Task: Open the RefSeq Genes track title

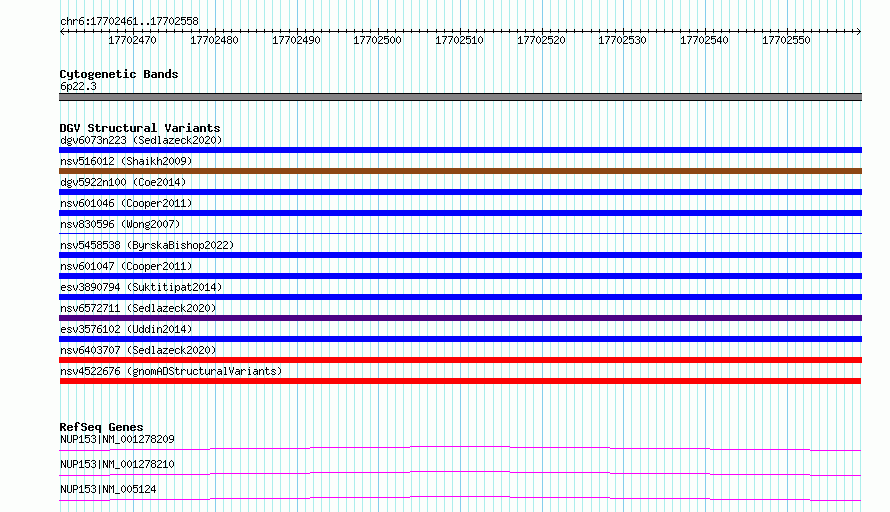Action: tap(101, 427)
